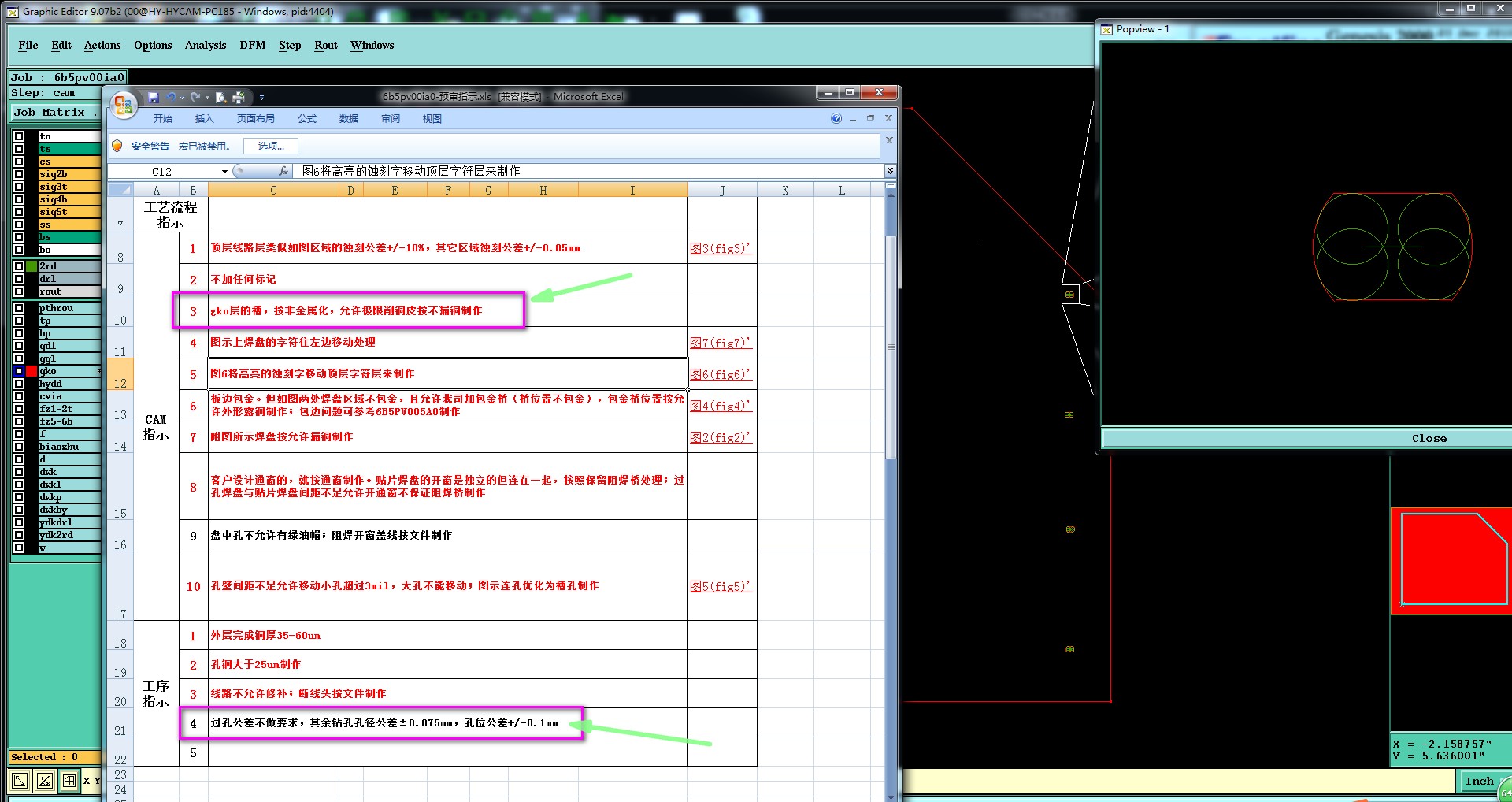Open print preview from quick access toolbar

pyautogui.click(x=221, y=97)
